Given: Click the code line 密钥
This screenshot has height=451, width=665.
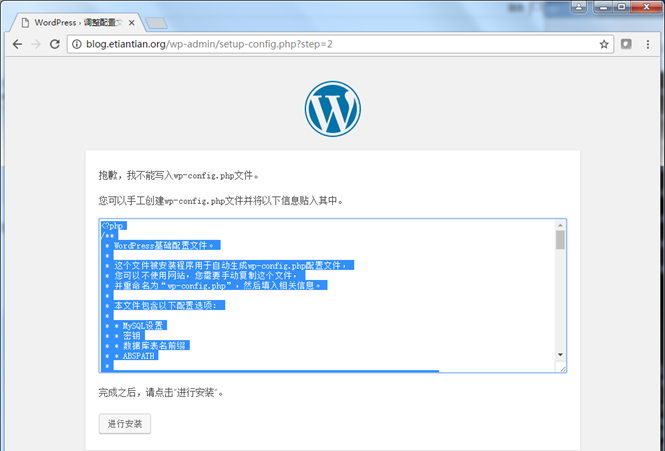Looking at the screenshot, I should [x=131, y=336].
